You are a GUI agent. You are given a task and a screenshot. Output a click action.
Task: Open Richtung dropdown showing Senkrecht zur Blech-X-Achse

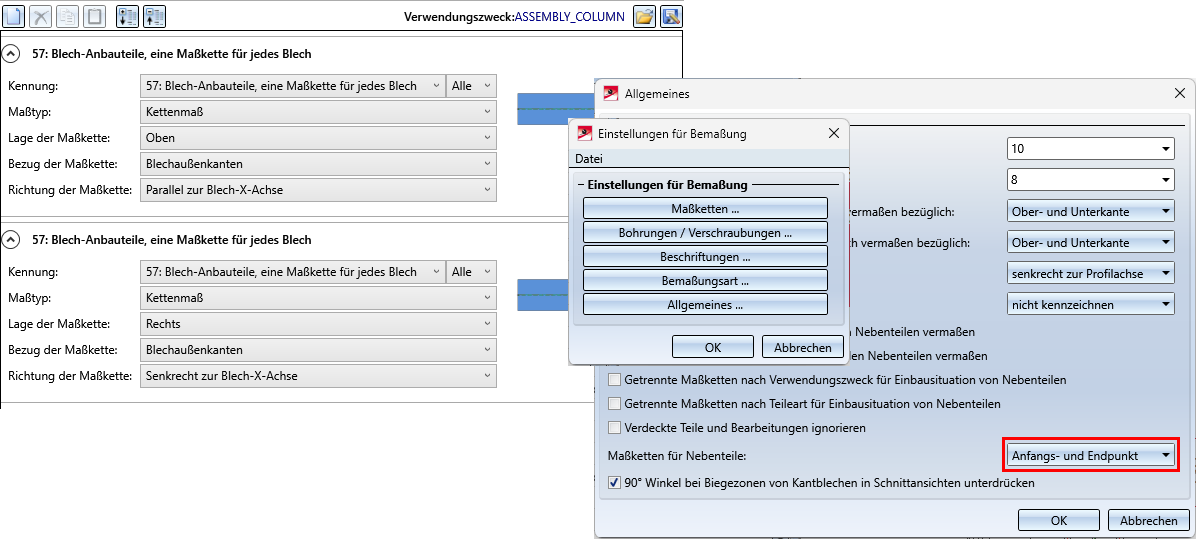[x=318, y=376]
